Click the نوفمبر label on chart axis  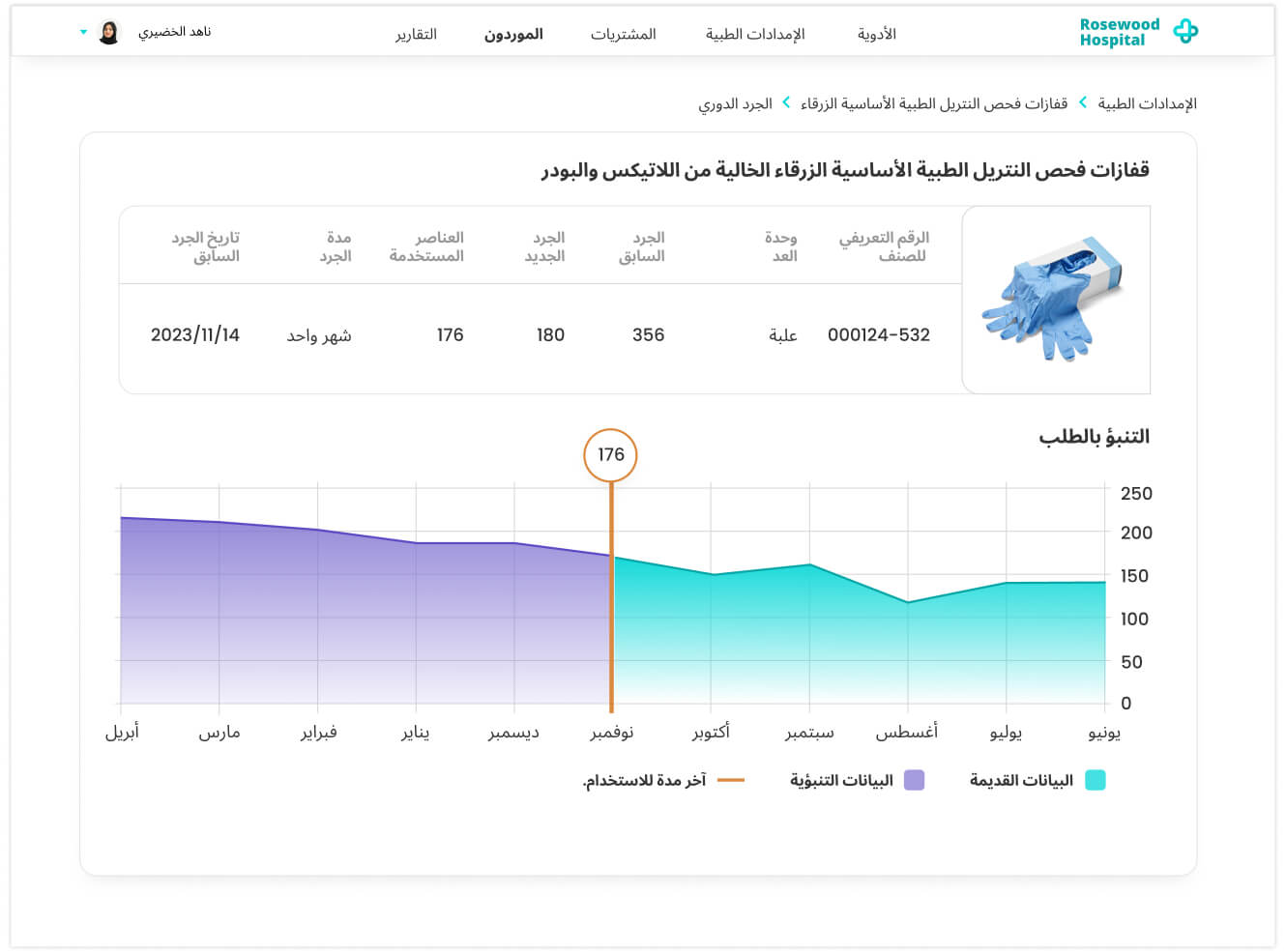coord(611,733)
